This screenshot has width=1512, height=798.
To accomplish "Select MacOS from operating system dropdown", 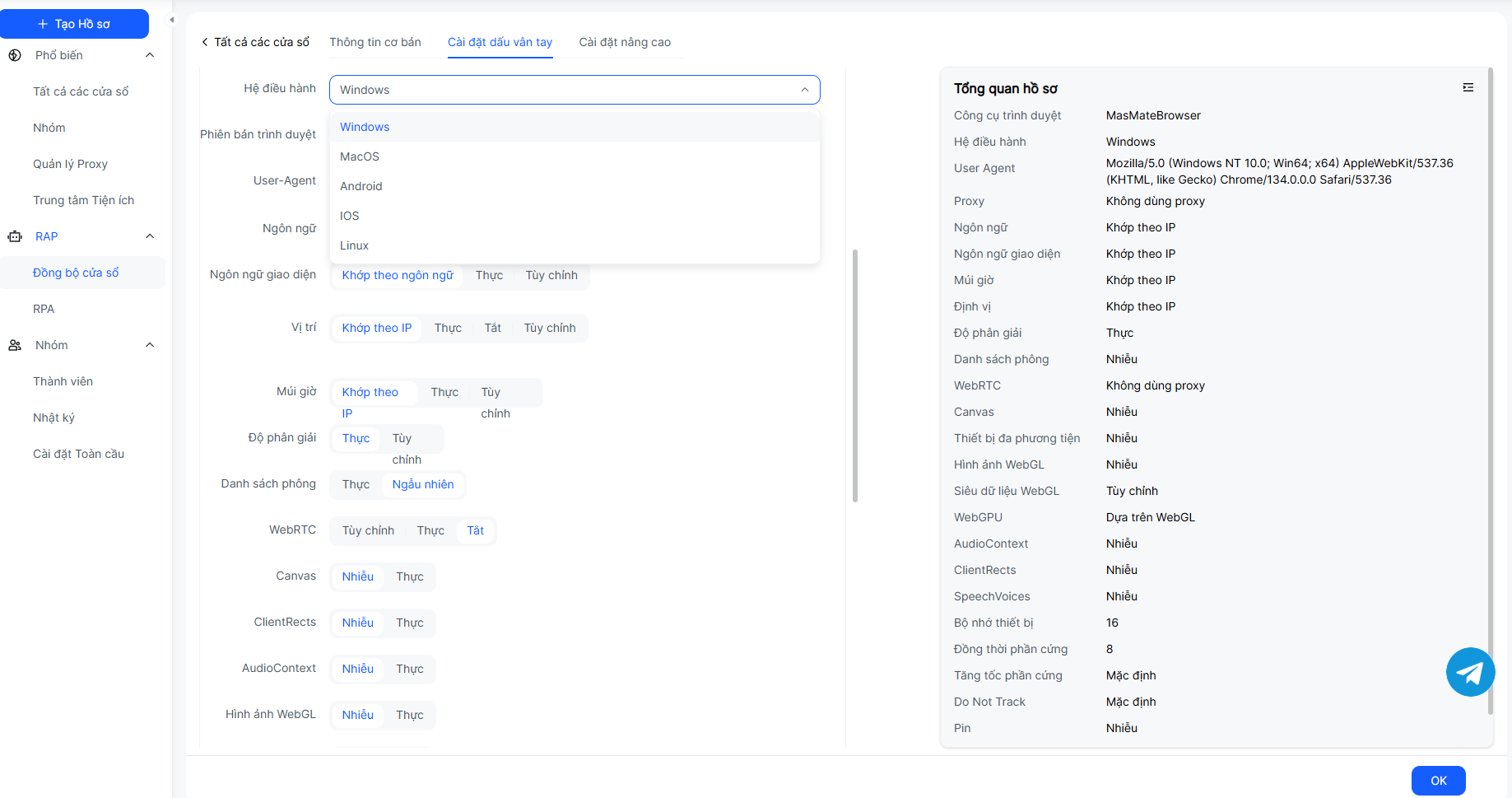I will coord(360,156).
